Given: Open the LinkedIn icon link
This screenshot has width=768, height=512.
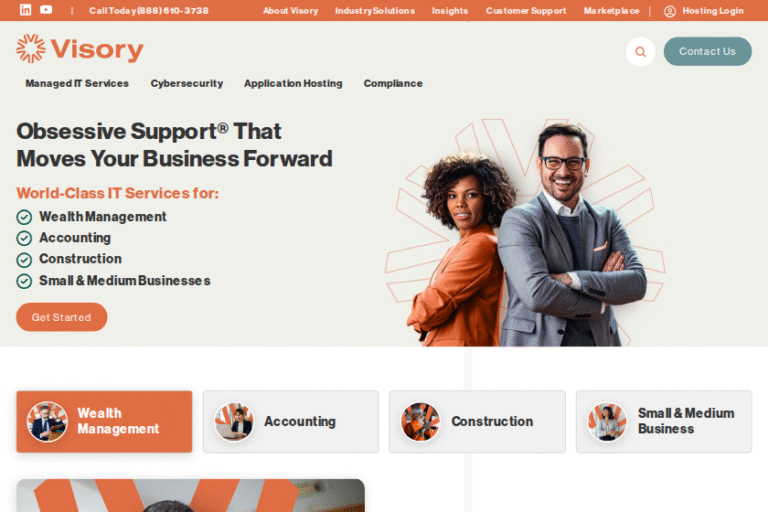Looking at the screenshot, I should pyautogui.click(x=25, y=10).
